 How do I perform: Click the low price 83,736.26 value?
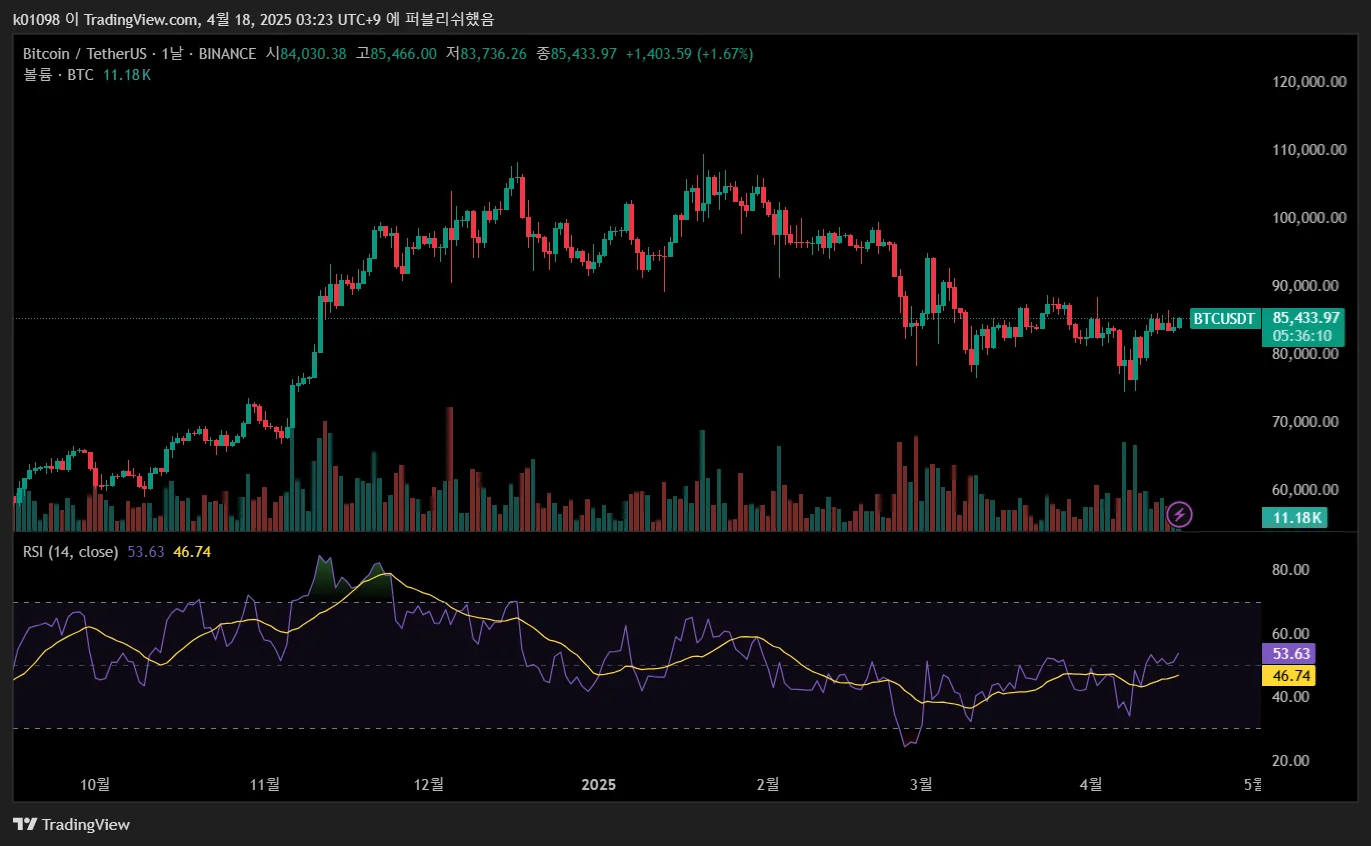pos(493,54)
